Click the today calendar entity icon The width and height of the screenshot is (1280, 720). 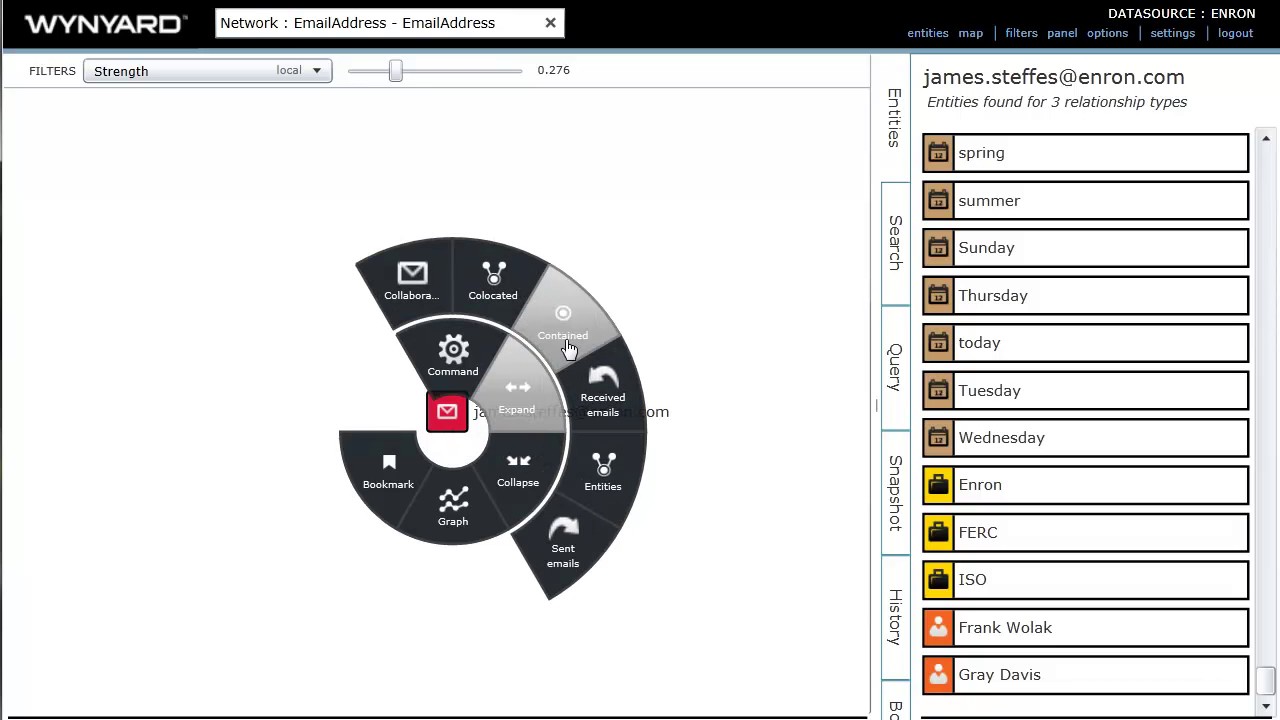[x=938, y=343]
